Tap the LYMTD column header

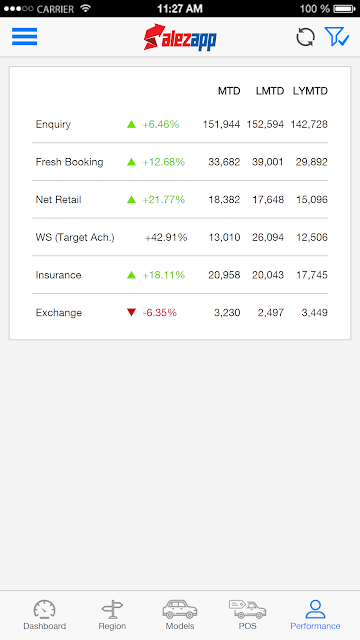tap(310, 91)
